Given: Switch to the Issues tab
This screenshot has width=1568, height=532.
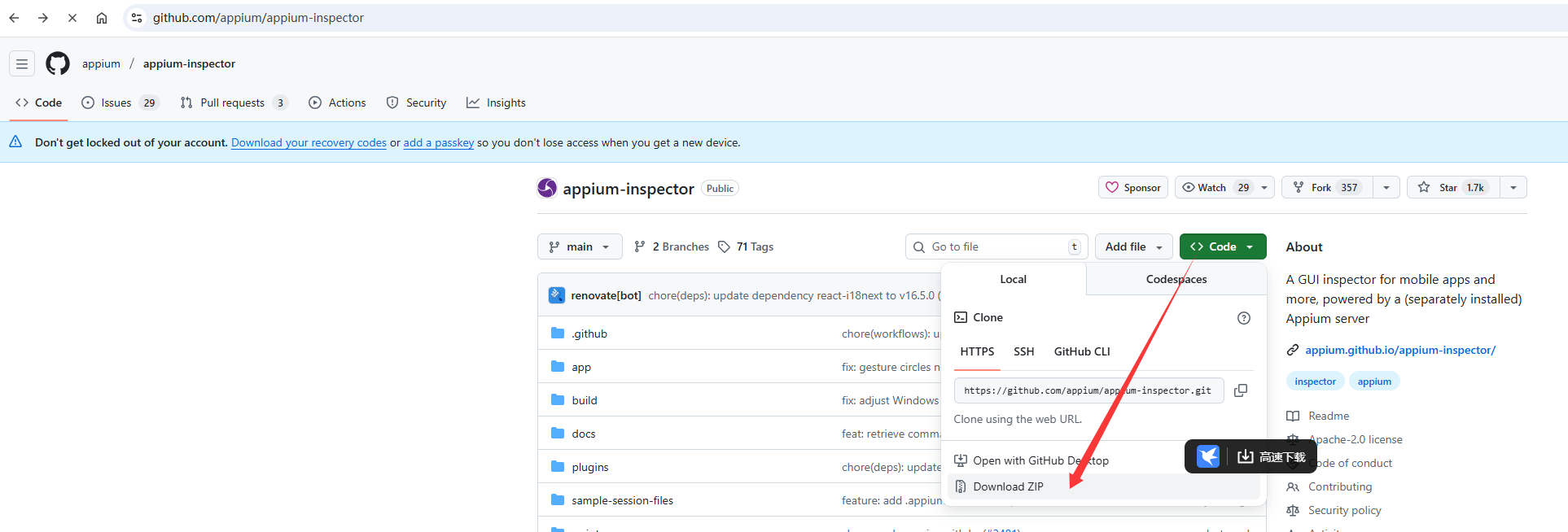Looking at the screenshot, I should [120, 102].
